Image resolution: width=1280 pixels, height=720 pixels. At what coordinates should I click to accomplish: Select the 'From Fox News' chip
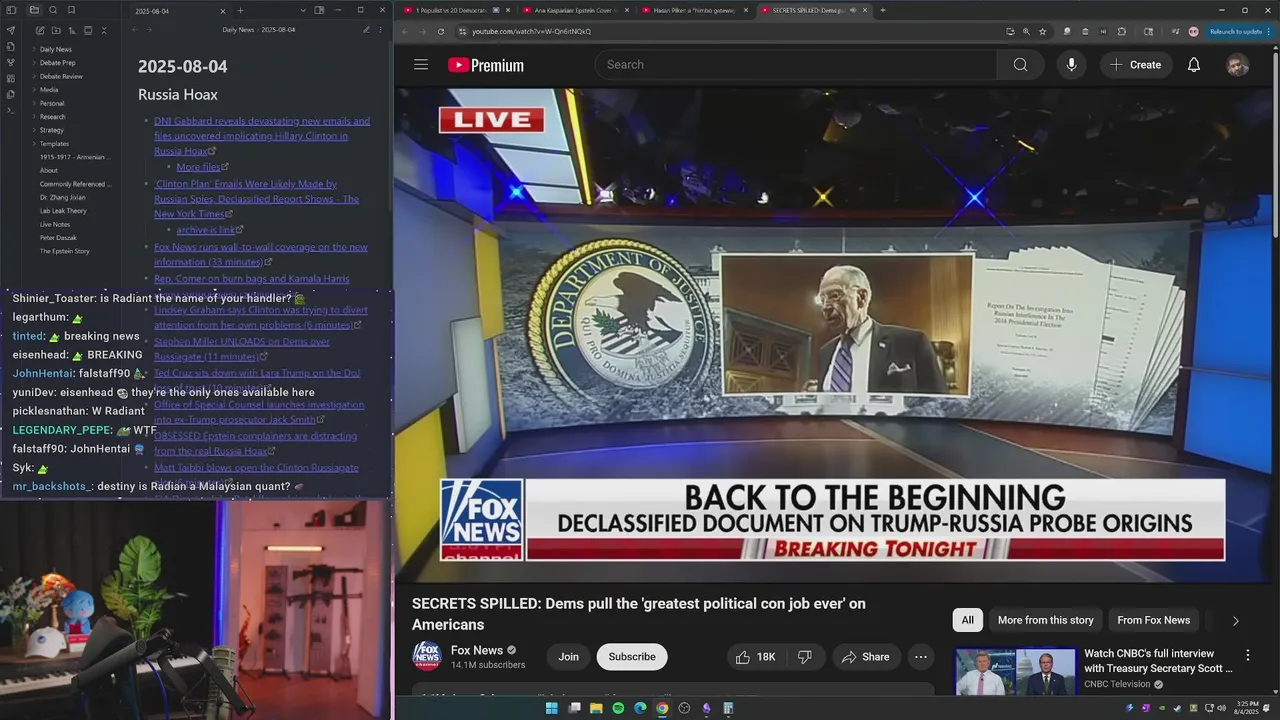[1153, 620]
